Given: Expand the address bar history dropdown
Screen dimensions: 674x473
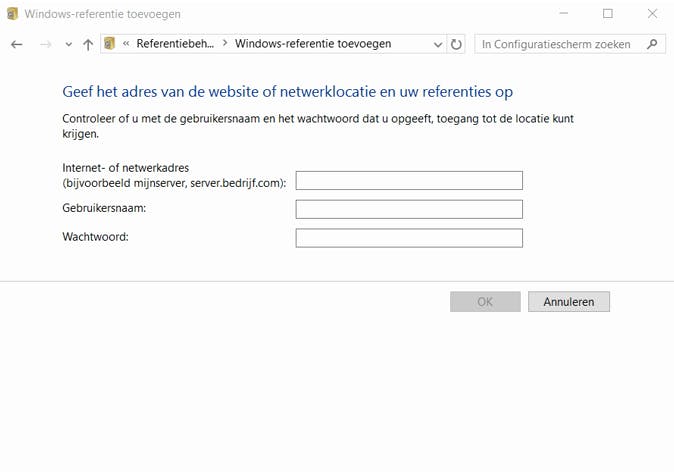Looking at the screenshot, I should (438, 44).
